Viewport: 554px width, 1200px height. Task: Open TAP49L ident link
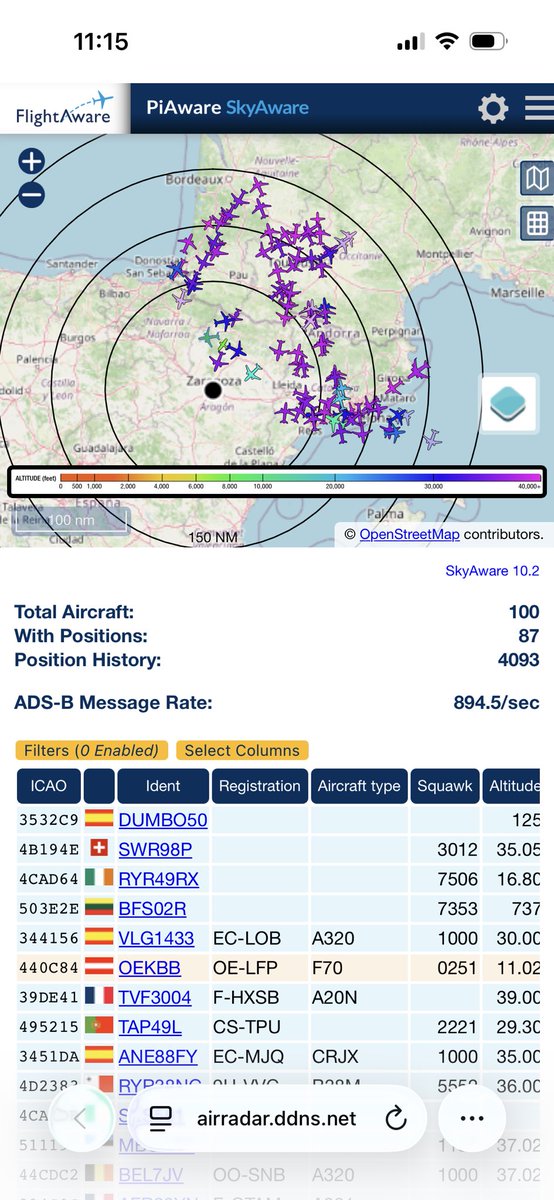click(x=150, y=1027)
